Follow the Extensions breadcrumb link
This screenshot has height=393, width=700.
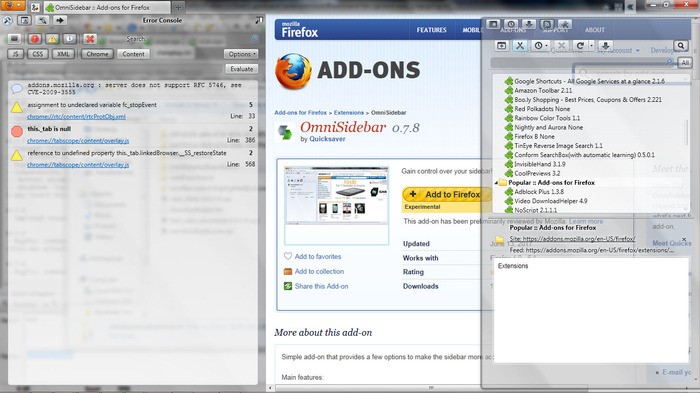[349, 113]
